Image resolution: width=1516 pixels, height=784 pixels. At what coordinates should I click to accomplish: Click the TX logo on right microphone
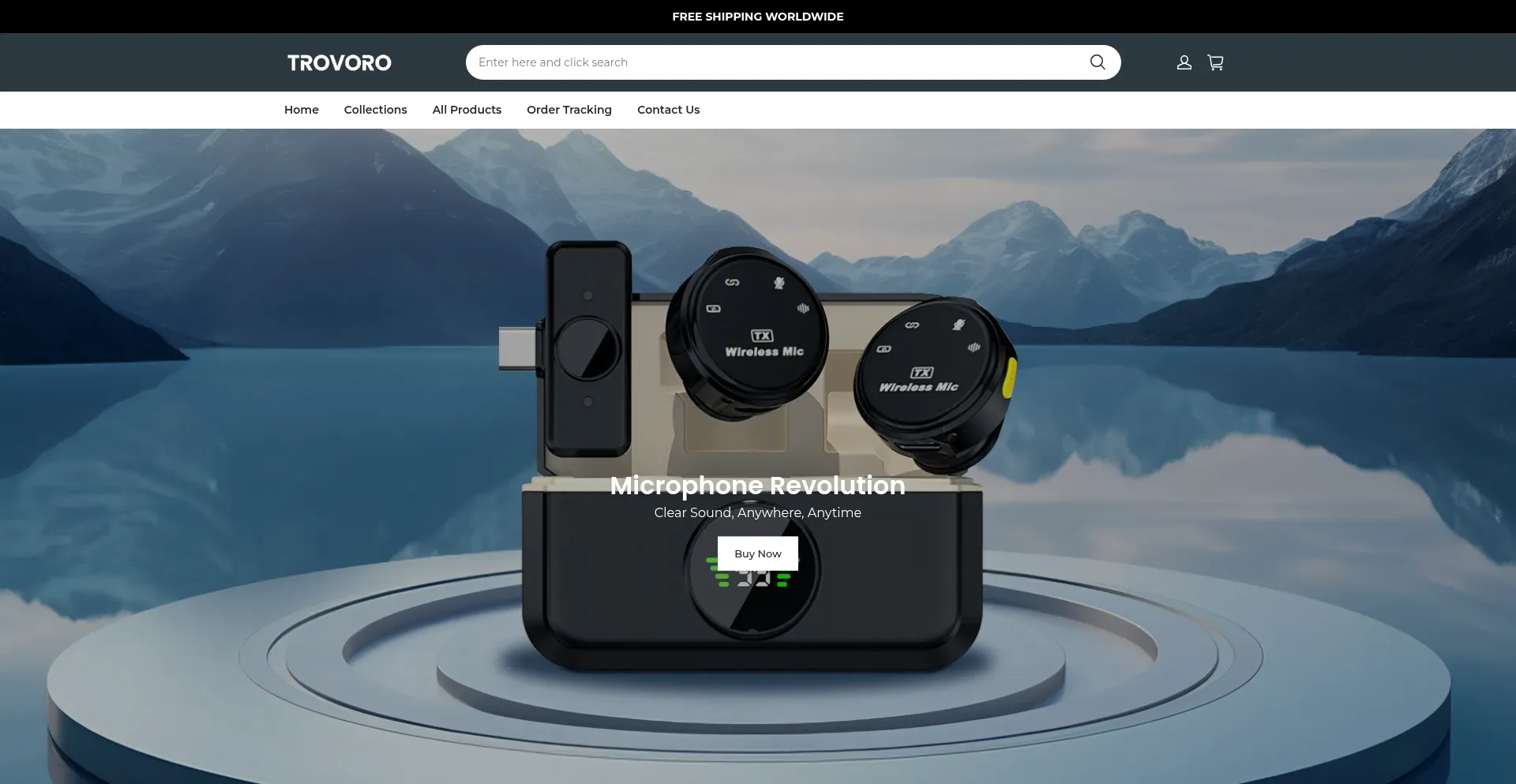point(921,373)
